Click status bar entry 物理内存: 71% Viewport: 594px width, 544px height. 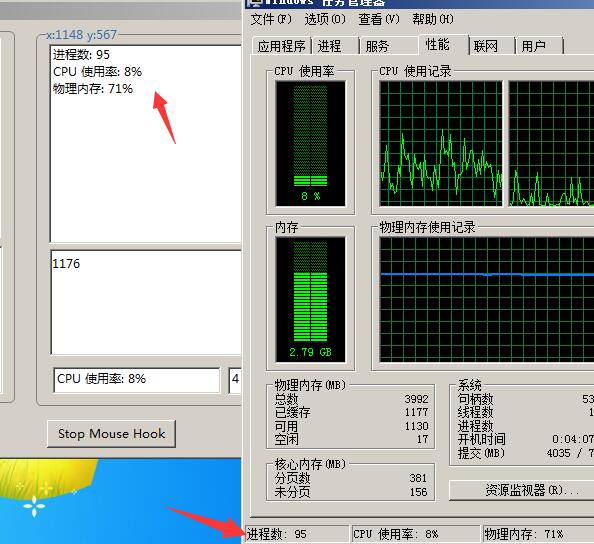click(x=539, y=534)
